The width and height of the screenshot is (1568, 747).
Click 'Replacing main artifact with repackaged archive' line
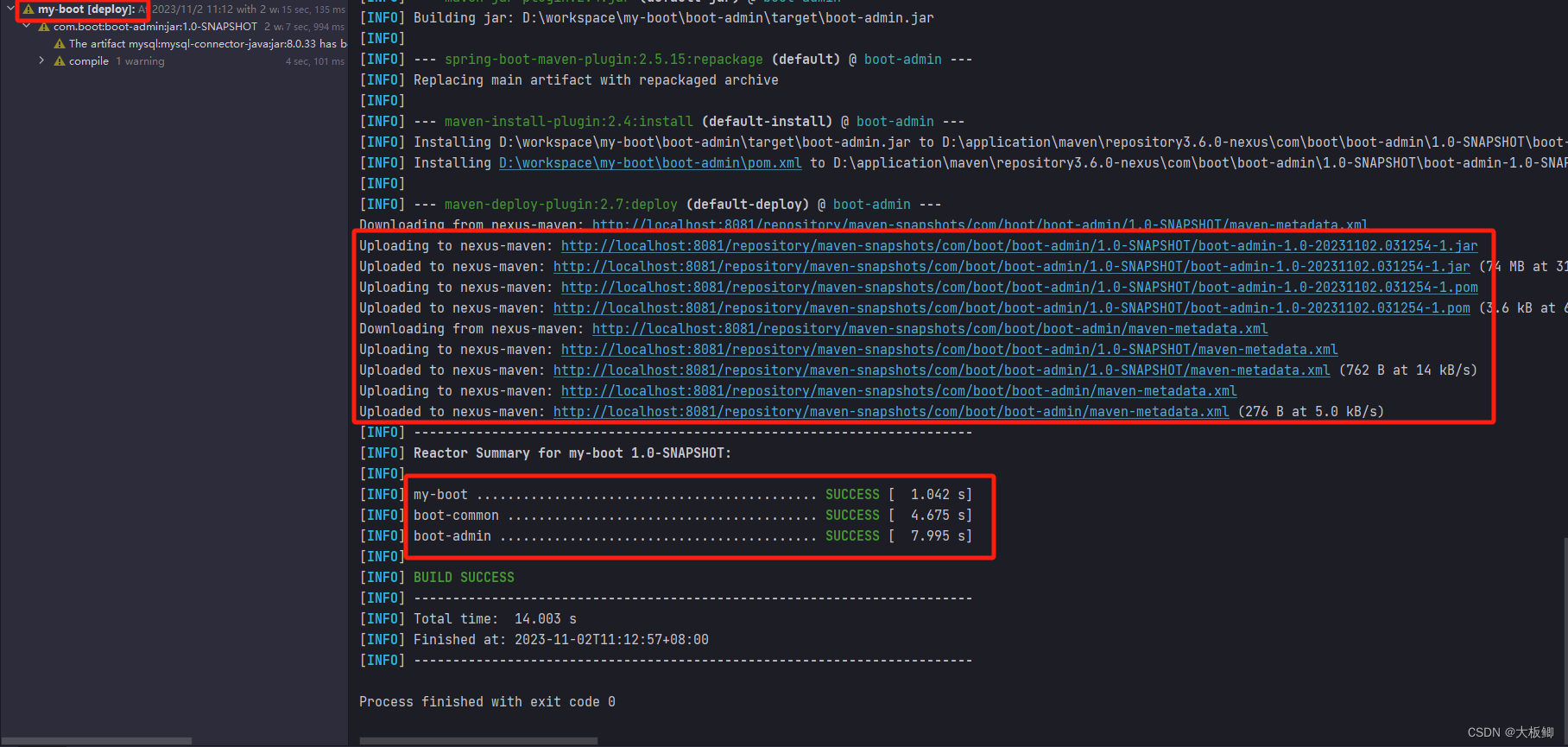point(596,80)
